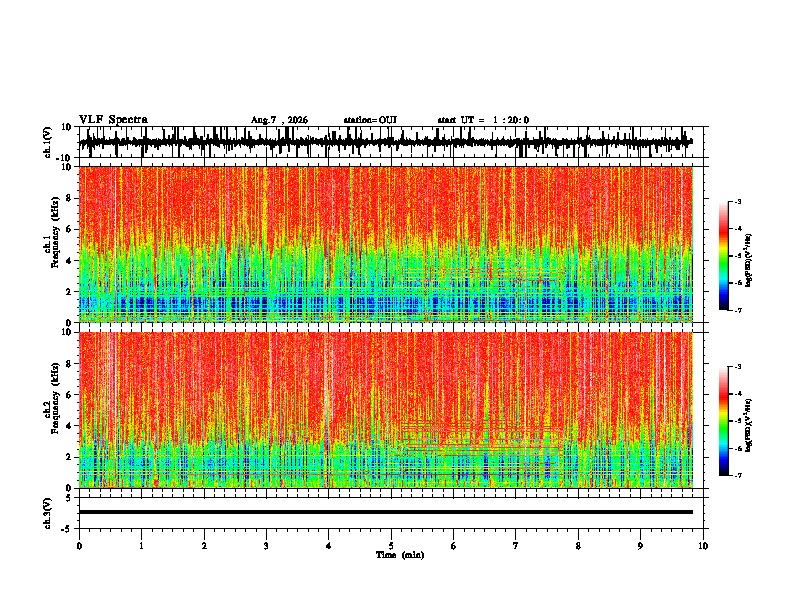
Task: Click the "7" tick label on time axis
Action: pos(516,546)
